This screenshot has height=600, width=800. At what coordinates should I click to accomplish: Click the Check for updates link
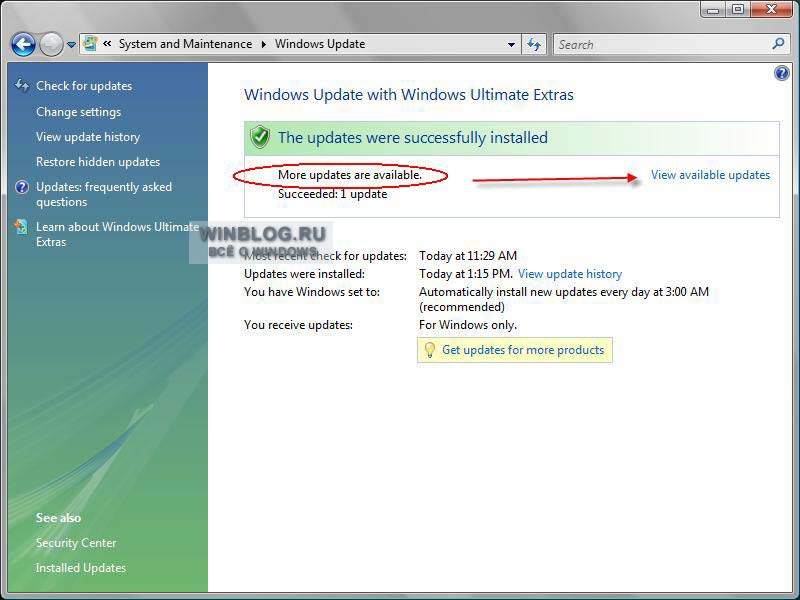pyautogui.click(x=84, y=86)
